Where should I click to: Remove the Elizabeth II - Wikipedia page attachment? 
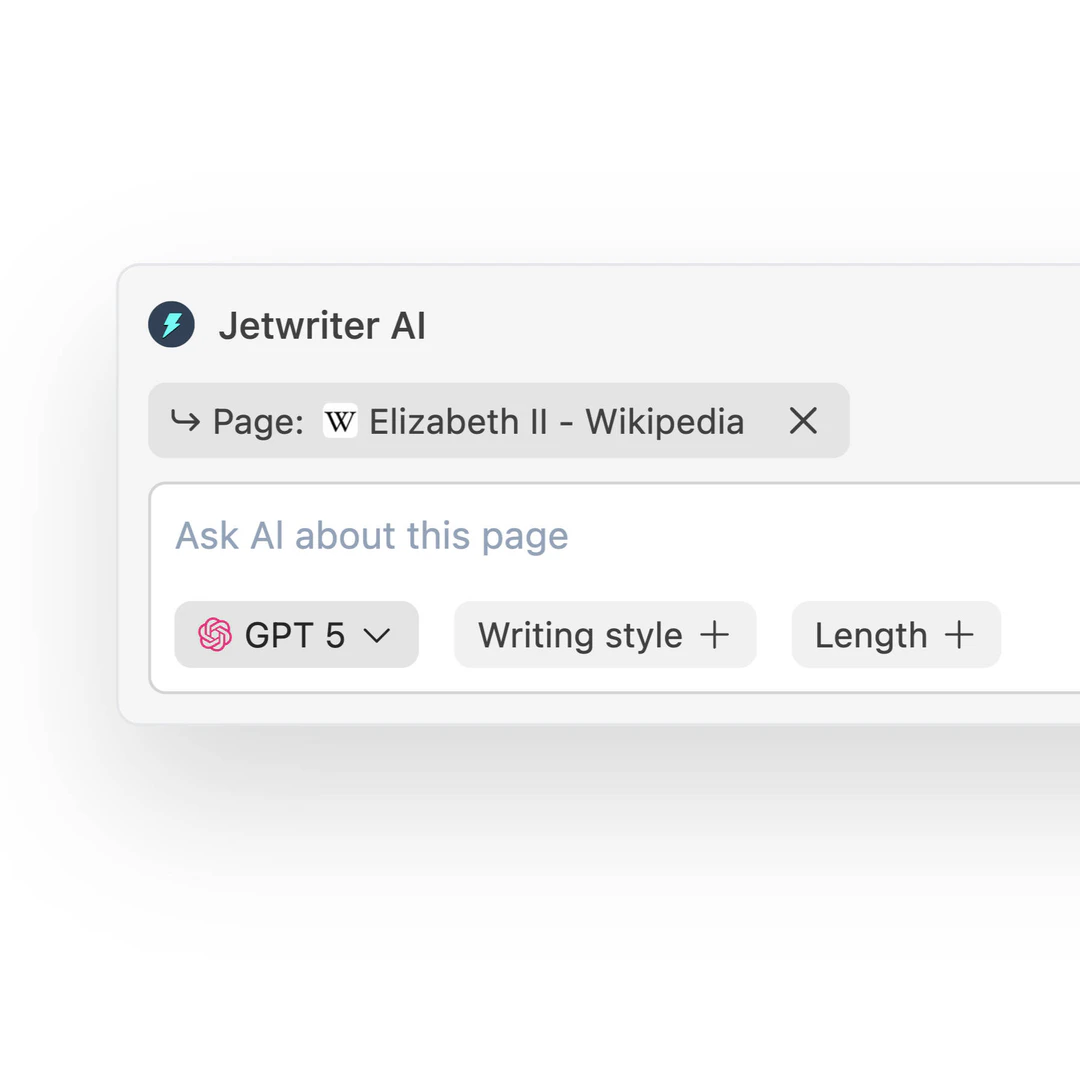click(803, 421)
